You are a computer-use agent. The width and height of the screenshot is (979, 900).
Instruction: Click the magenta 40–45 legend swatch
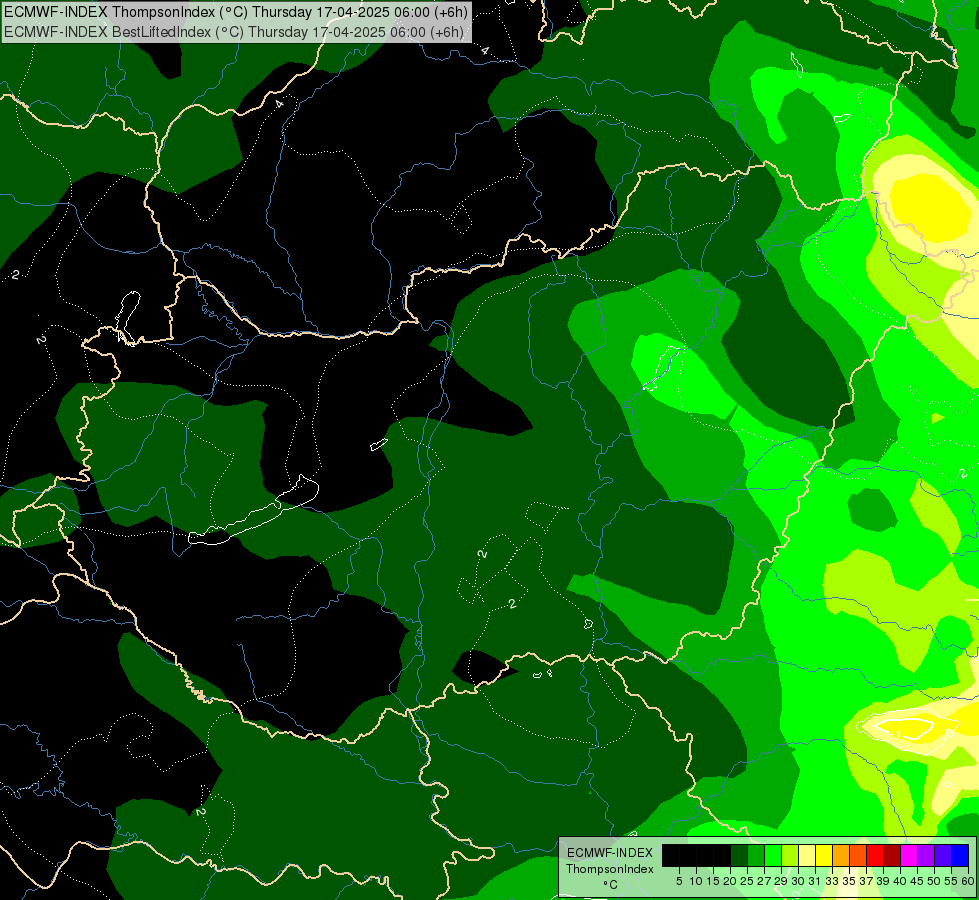(x=908, y=855)
